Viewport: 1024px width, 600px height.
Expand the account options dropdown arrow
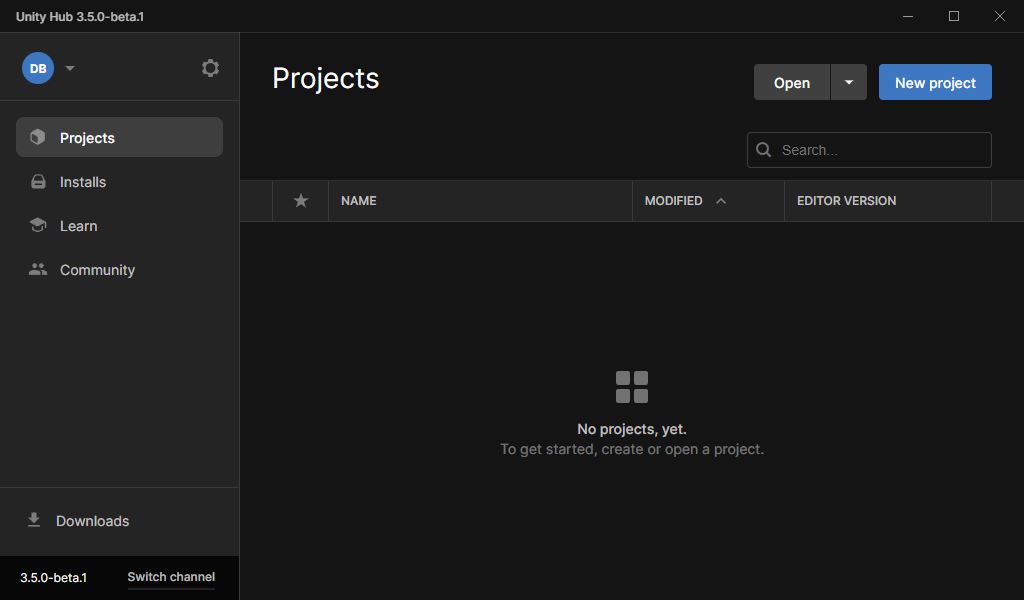tap(69, 68)
